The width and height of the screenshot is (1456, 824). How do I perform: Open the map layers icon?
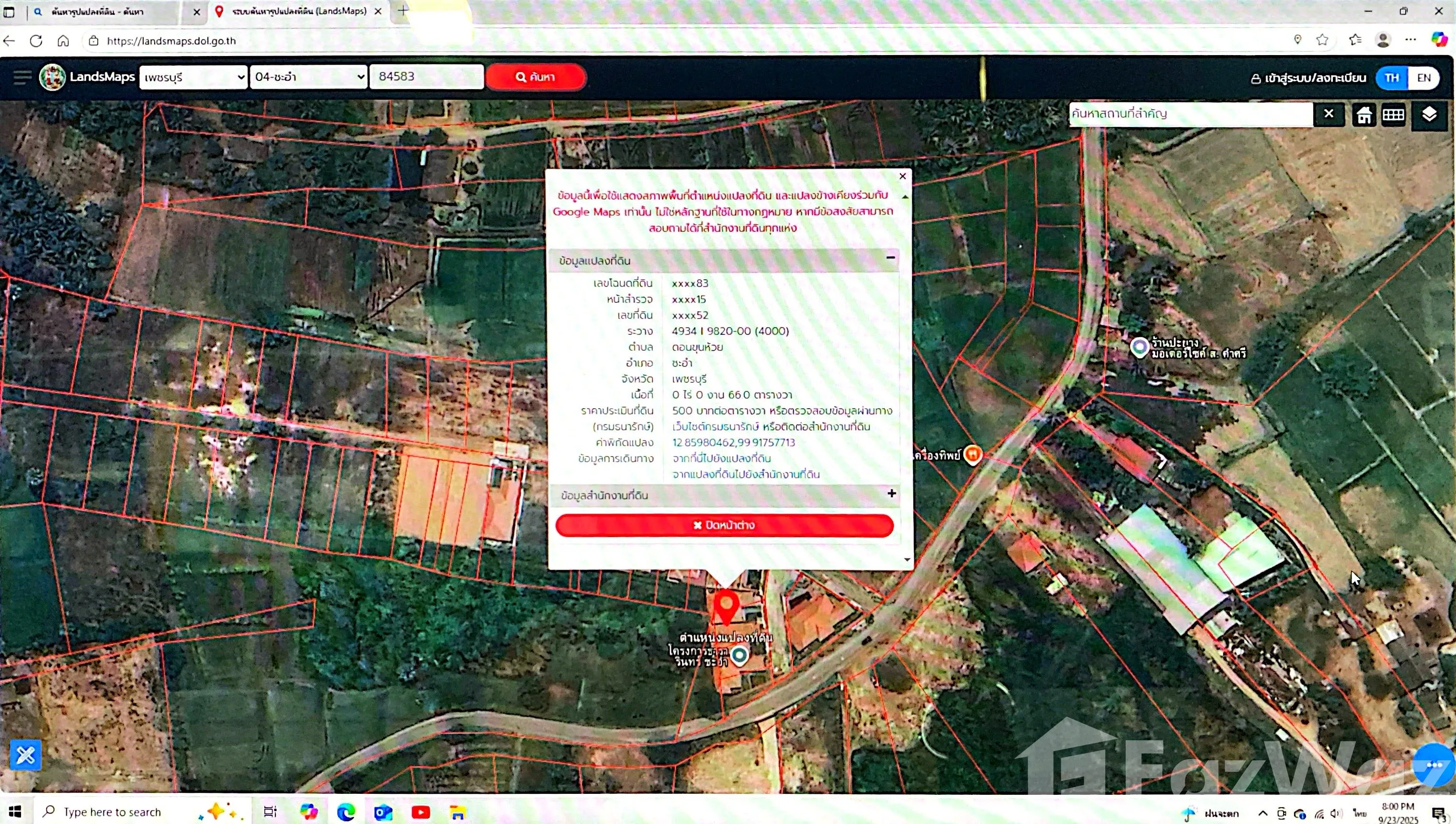(1429, 115)
